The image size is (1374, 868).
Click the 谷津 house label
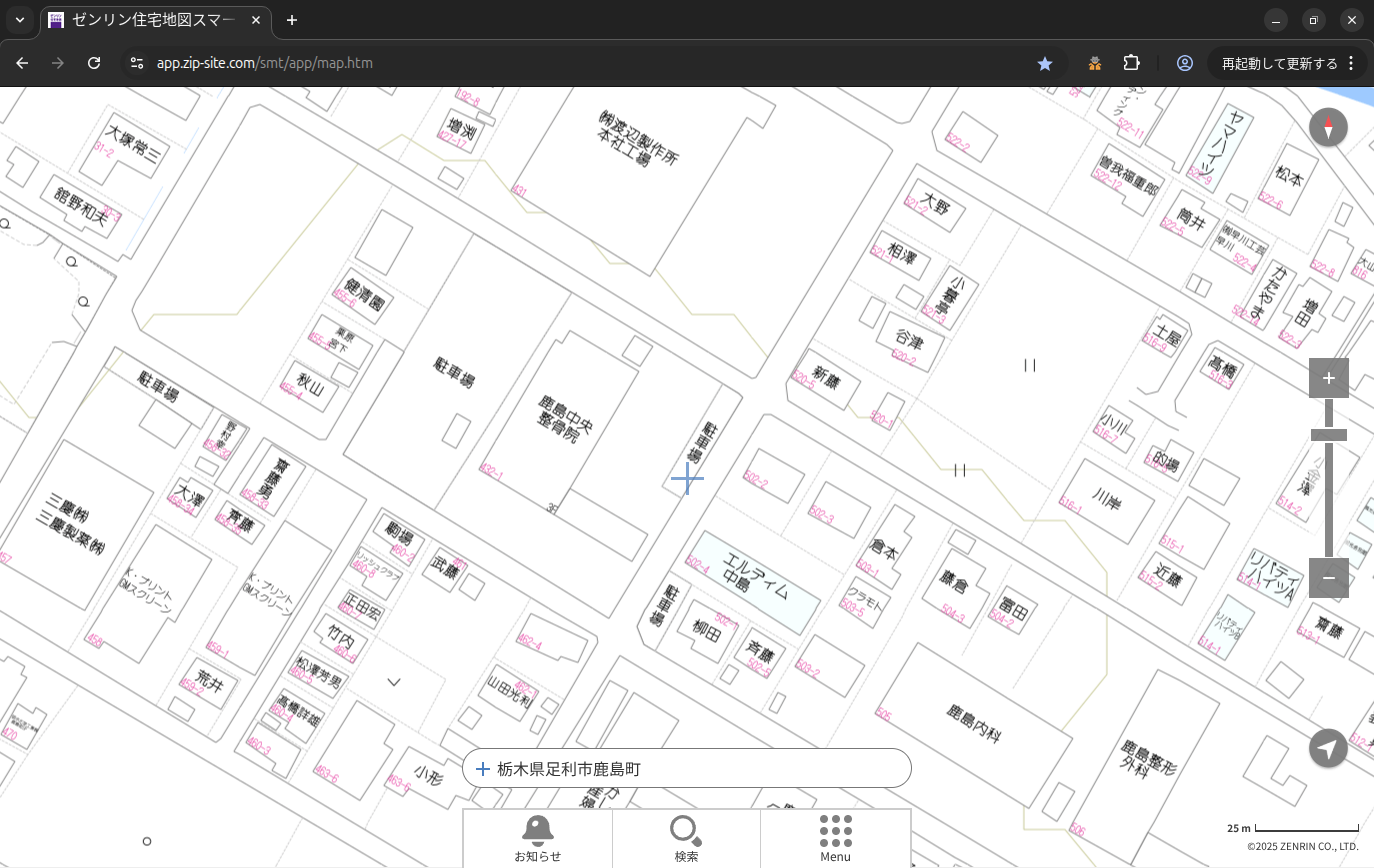(x=907, y=341)
